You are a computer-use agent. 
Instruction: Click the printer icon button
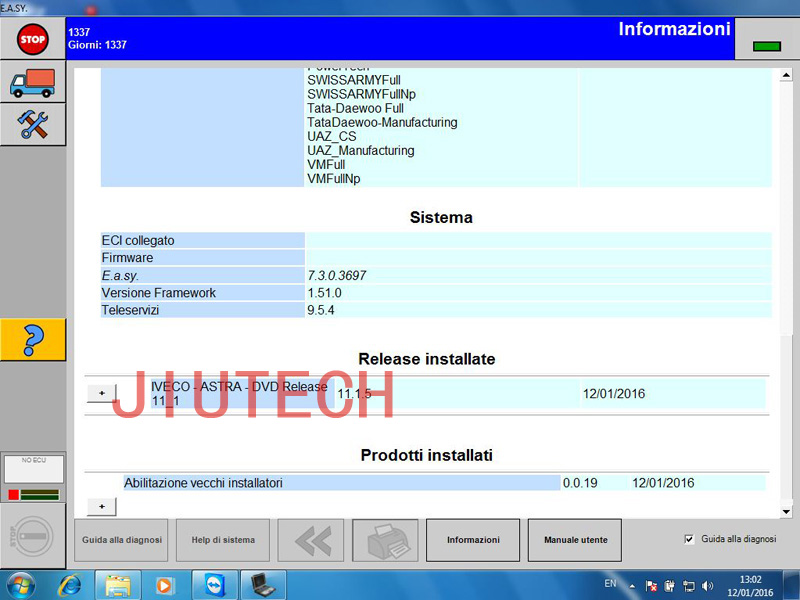385,540
